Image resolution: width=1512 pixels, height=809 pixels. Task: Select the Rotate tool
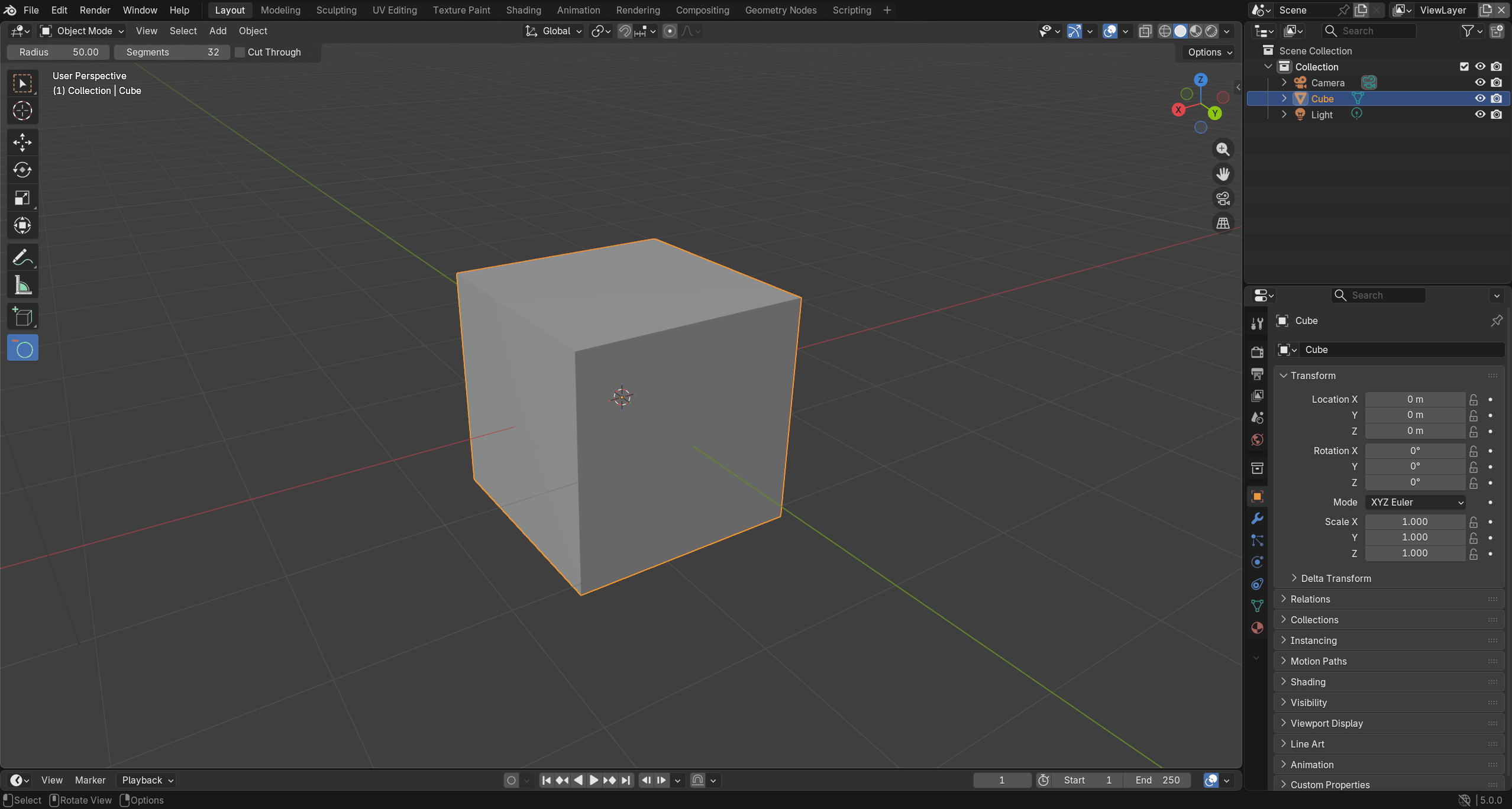tap(22, 170)
